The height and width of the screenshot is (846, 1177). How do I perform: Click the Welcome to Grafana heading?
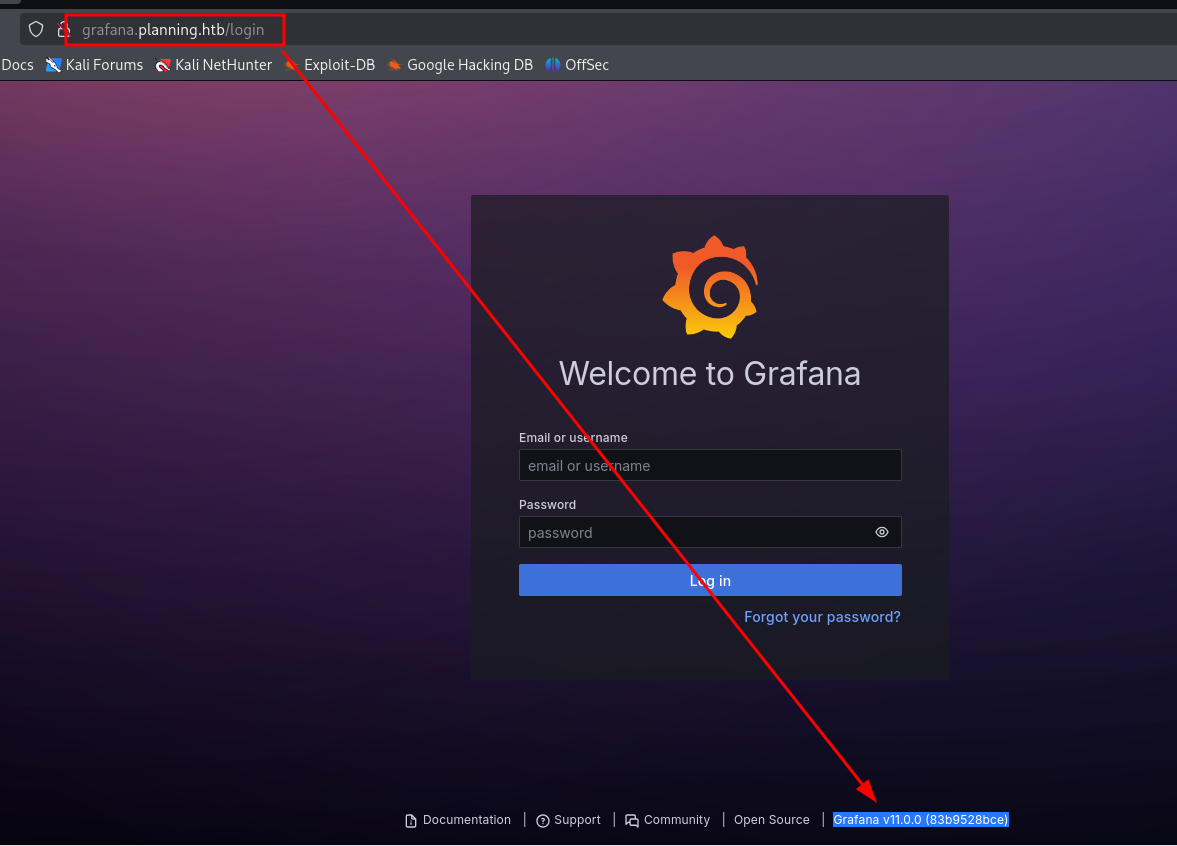(x=709, y=373)
